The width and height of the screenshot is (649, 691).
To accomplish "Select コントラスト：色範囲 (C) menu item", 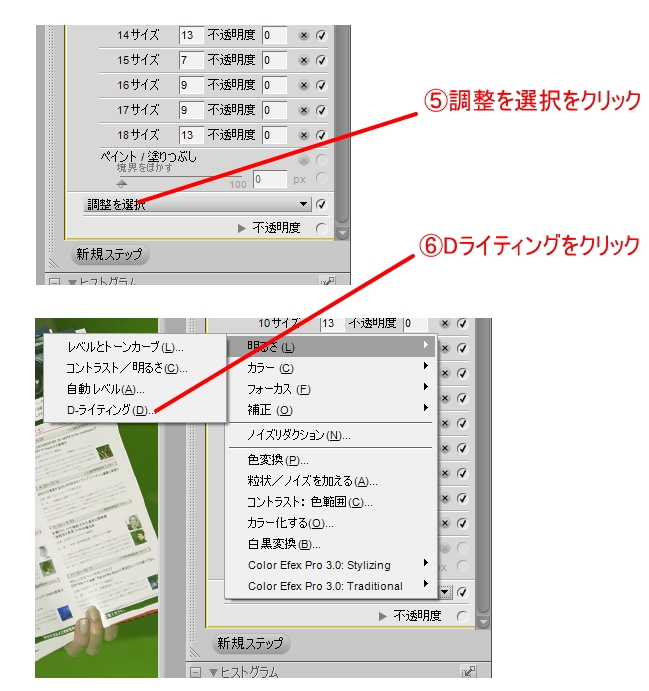I will pos(331,502).
